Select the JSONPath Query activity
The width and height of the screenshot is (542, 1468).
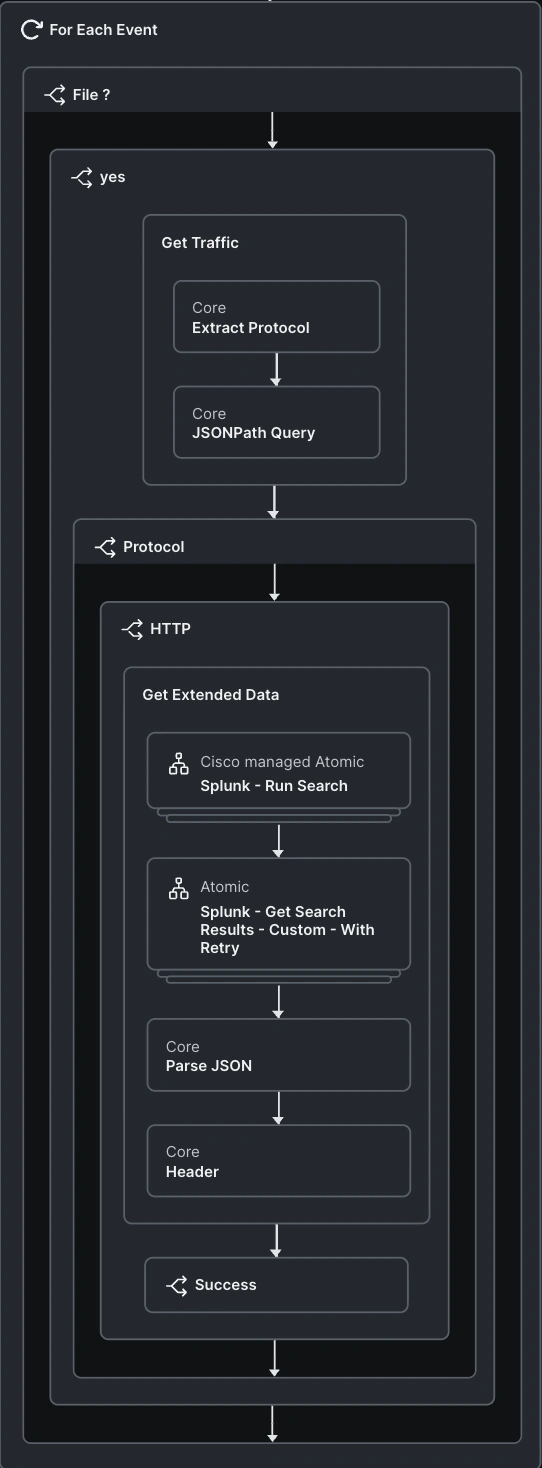pos(277,422)
